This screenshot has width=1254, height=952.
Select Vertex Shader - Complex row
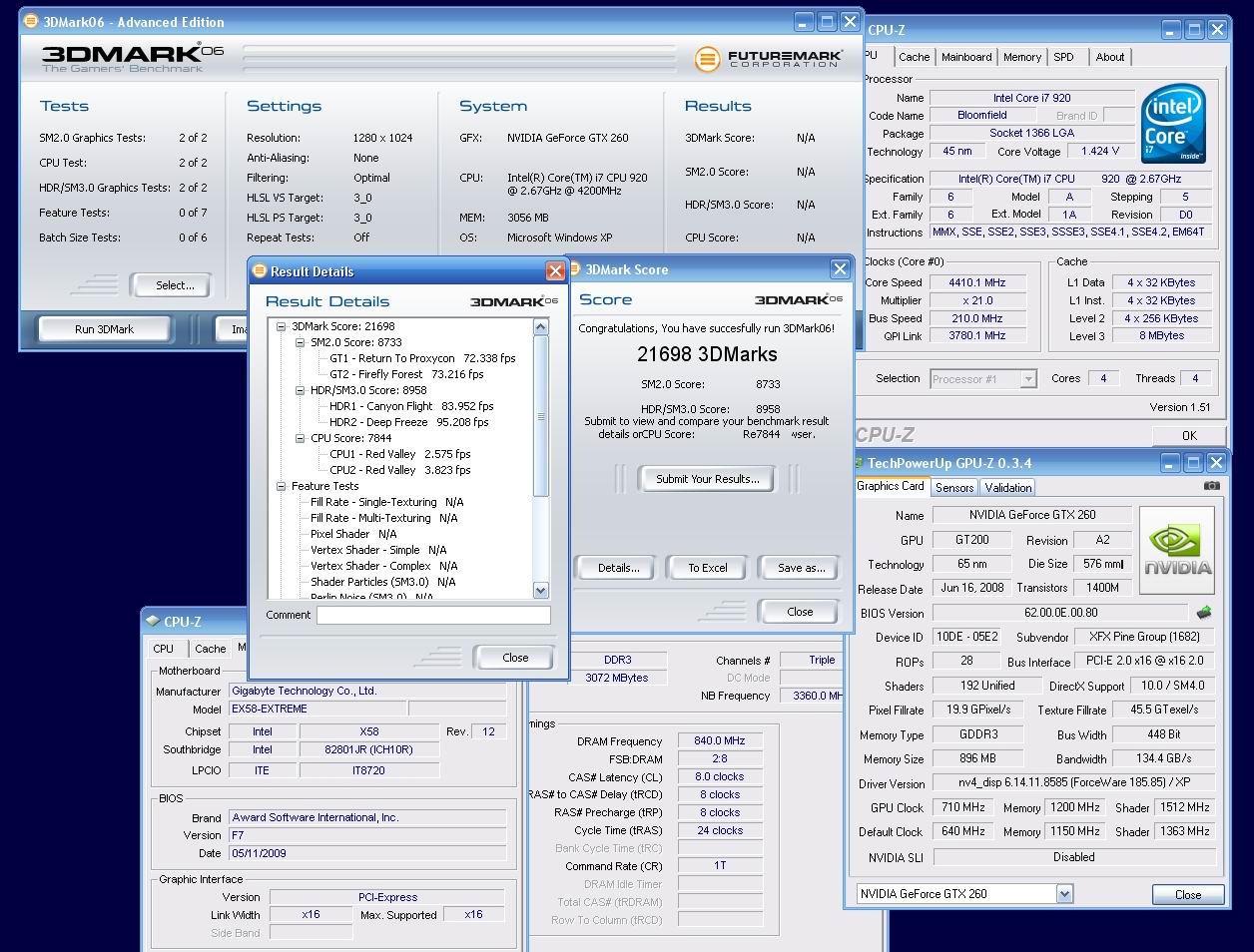tap(383, 566)
